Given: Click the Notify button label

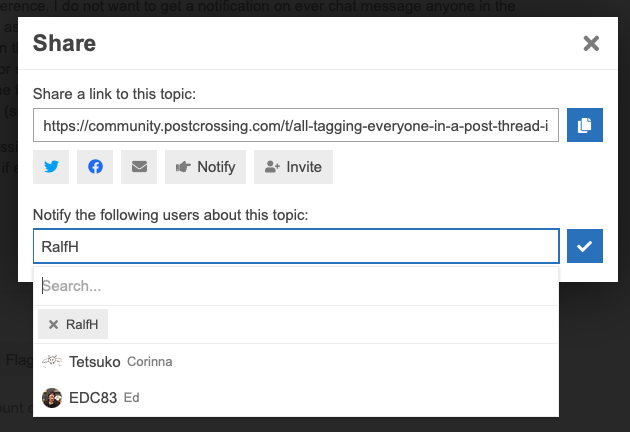Looking at the screenshot, I should tap(216, 167).
